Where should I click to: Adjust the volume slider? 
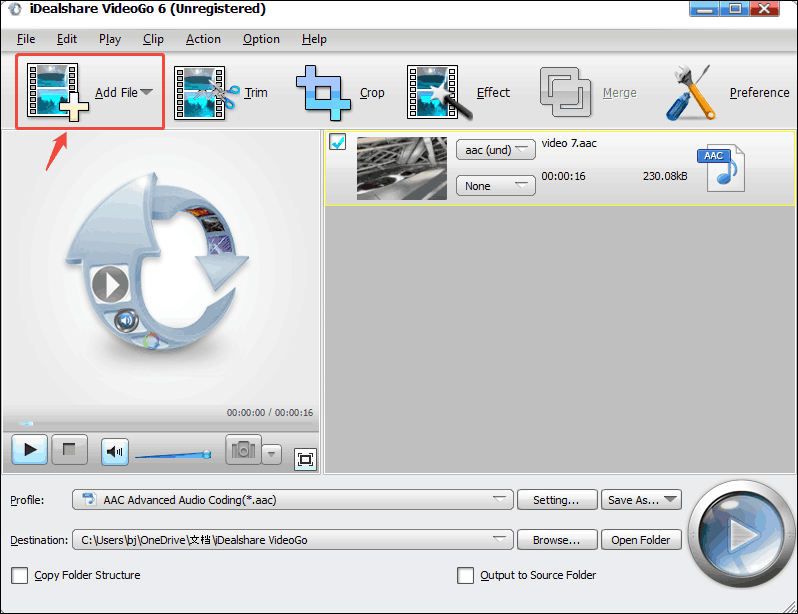173,455
